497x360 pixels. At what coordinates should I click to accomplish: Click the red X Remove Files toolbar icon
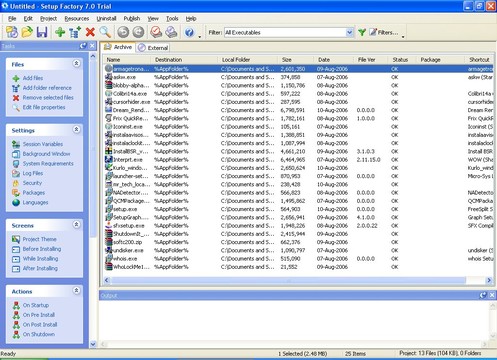90,32
